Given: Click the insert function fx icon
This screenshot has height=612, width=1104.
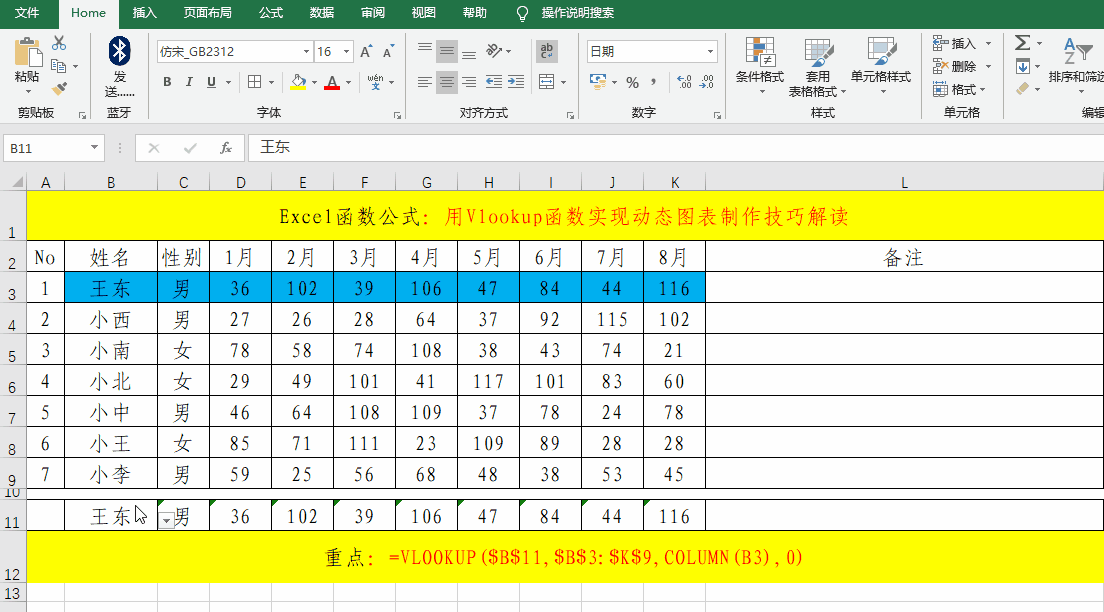Looking at the screenshot, I should 226,148.
